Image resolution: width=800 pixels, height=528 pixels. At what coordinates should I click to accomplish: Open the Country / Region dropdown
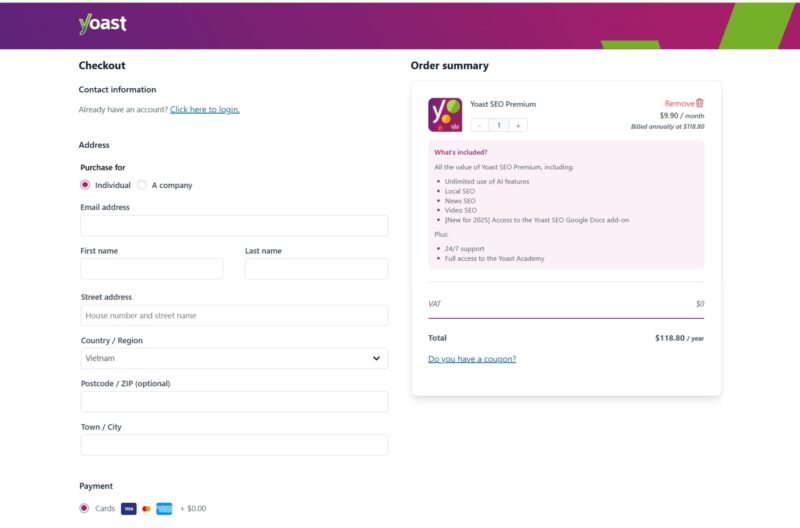click(233, 358)
